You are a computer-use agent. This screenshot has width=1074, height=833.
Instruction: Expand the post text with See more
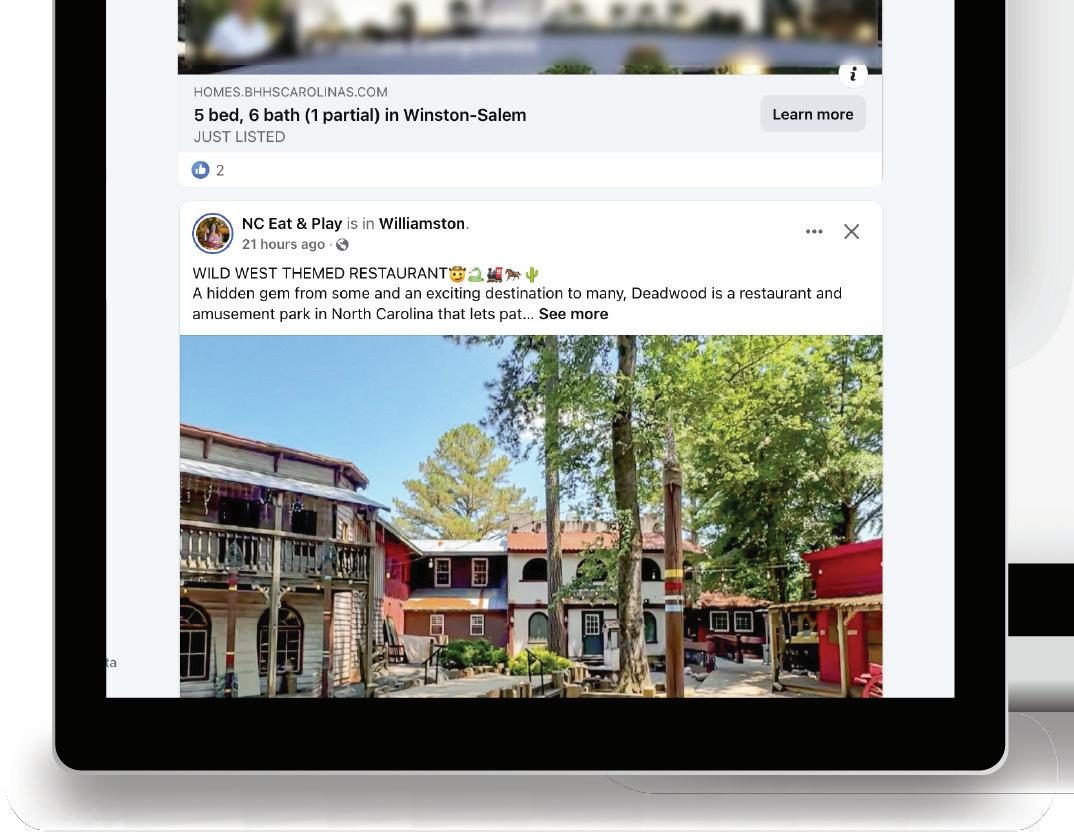573,314
